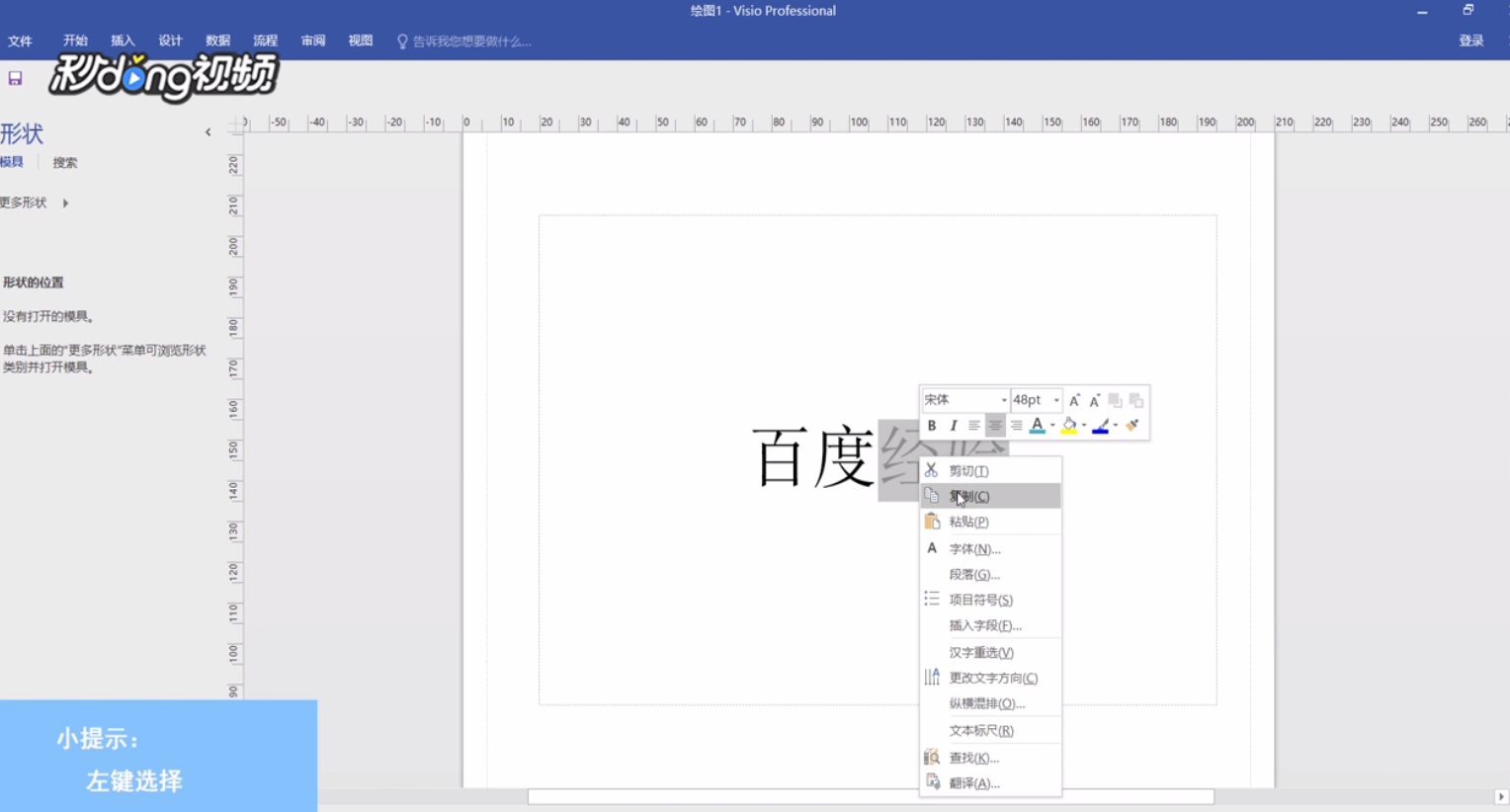
Task: Open 段落(G)... from the context menu
Action: point(990,574)
